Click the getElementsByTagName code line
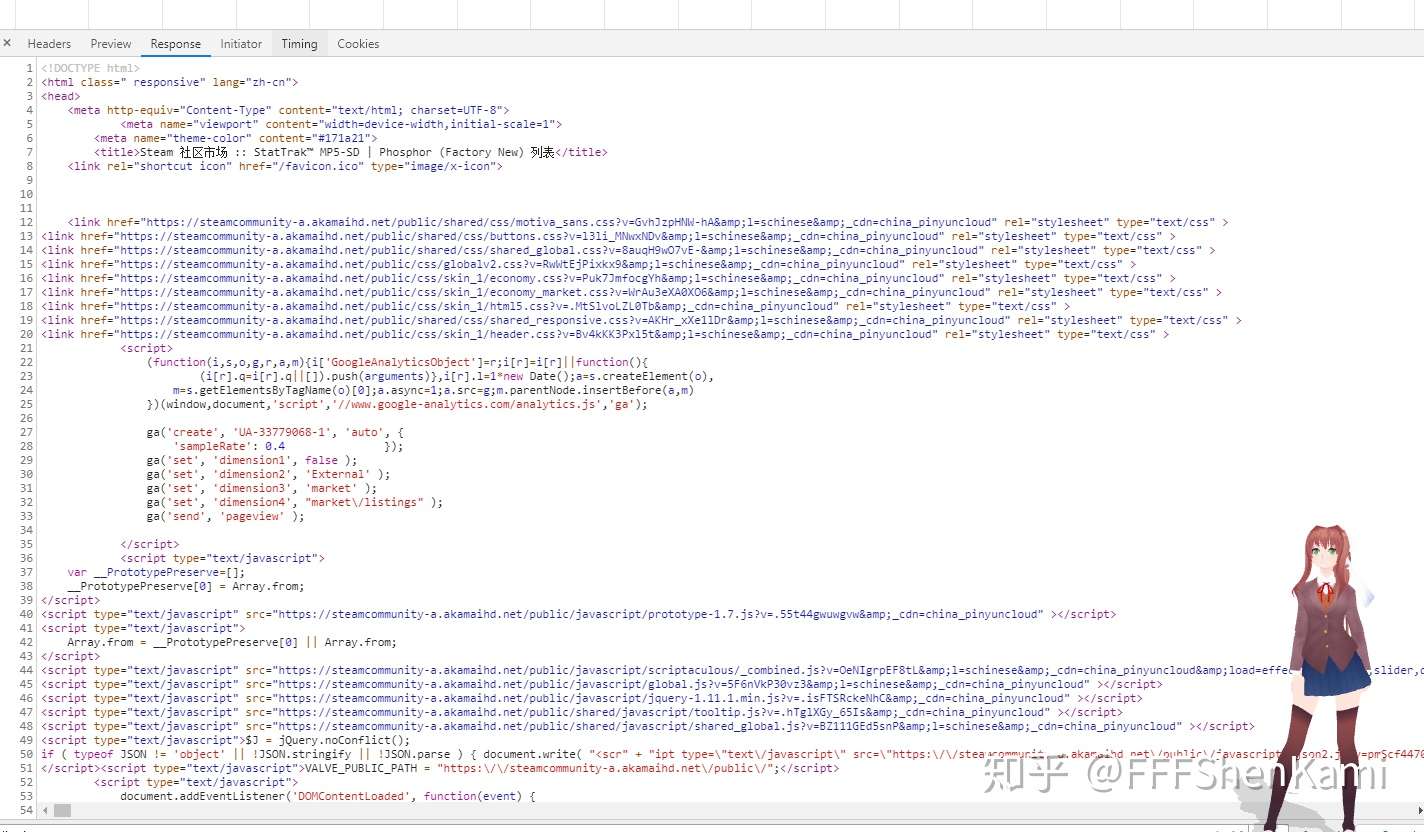1424x832 pixels. coord(433,390)
